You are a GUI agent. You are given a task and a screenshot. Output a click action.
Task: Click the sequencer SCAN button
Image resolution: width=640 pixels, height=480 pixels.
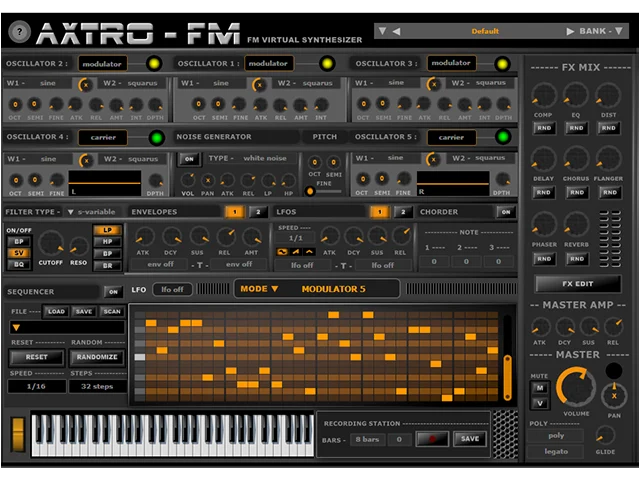point(112,311)
